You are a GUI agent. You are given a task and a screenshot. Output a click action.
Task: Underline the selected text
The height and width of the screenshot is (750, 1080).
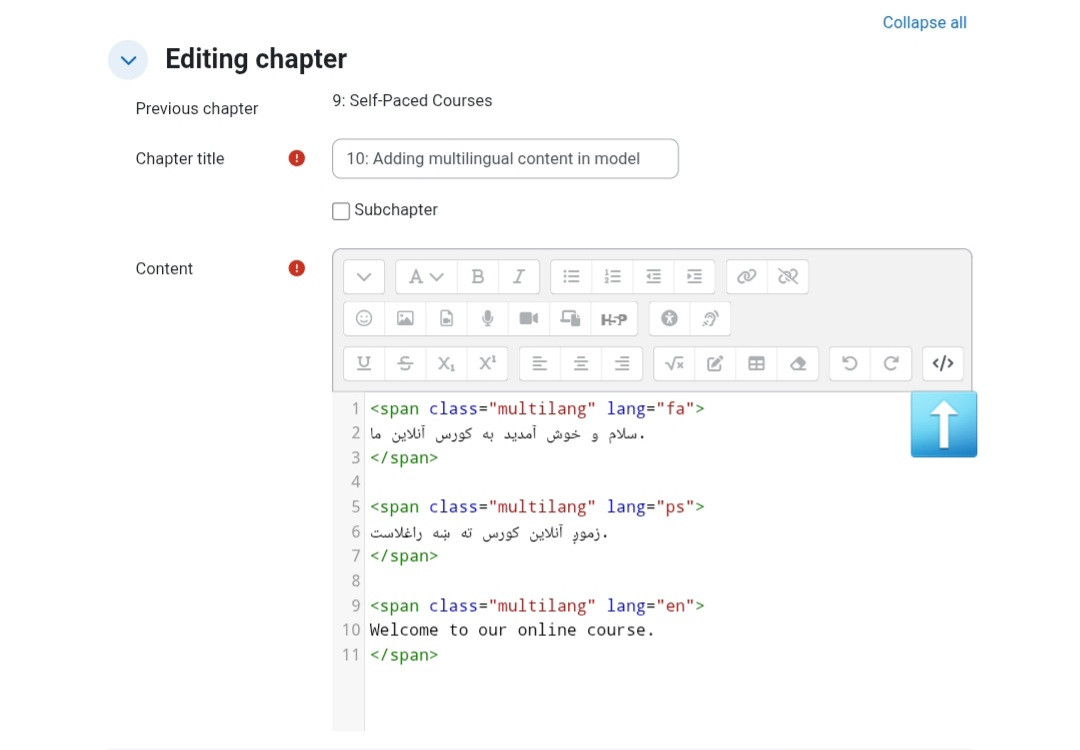pyautogui.click(x=364, y=364)
